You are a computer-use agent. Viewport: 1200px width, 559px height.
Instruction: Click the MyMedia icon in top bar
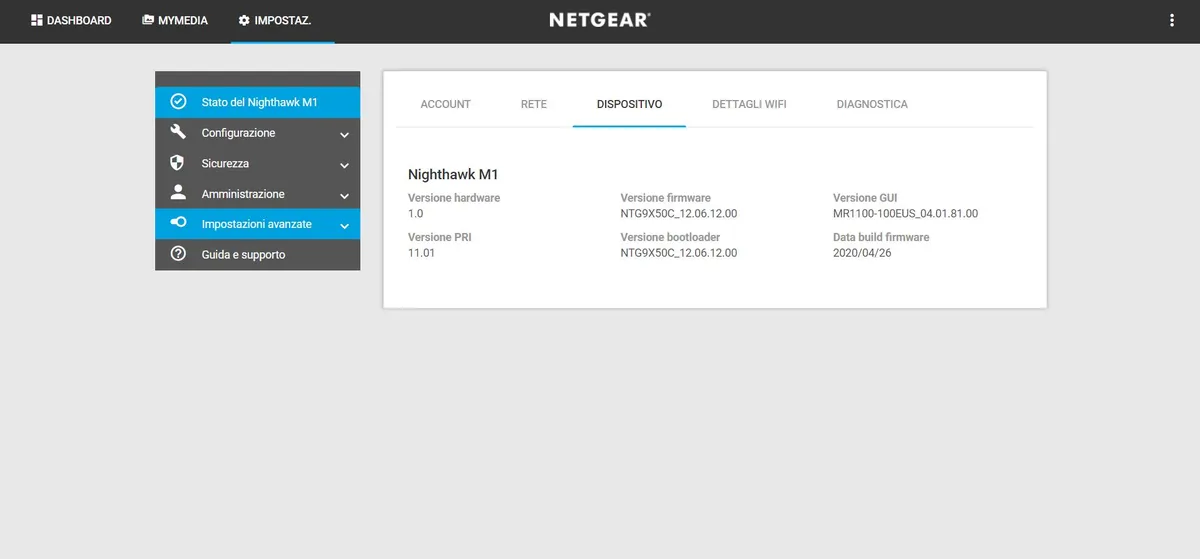(x=148, y=20)
